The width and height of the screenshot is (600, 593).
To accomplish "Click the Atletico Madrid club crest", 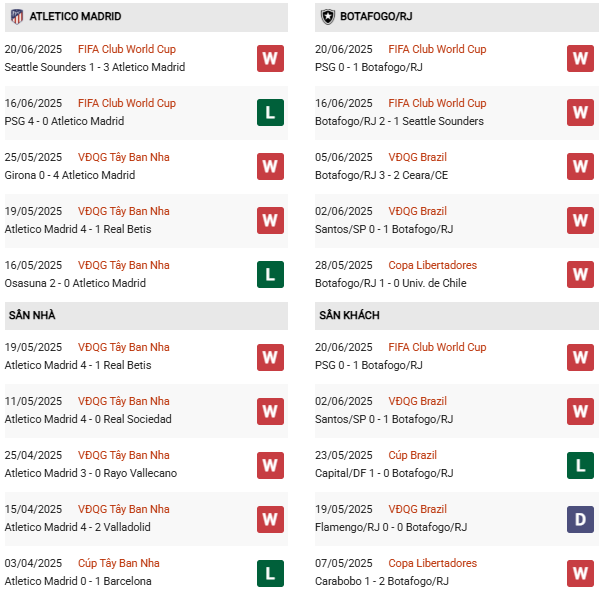I will pos(16,17).
